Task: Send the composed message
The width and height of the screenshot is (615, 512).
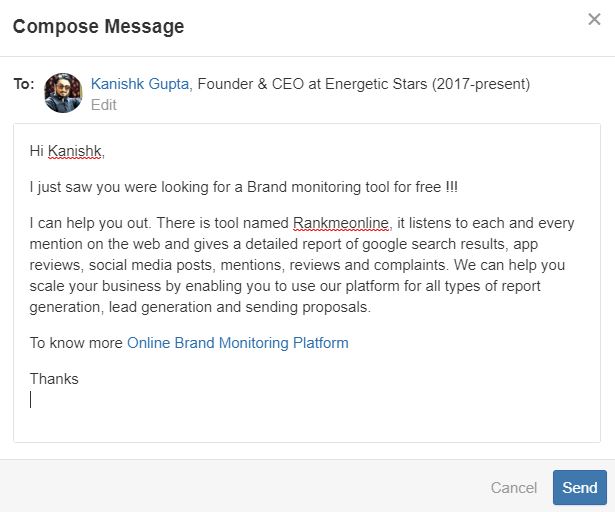Action: [x=580, y=488]
